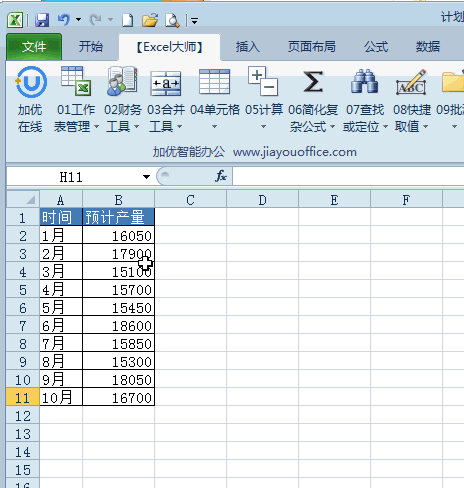Select the 【Excel大师】 tab

click(169, 47)
